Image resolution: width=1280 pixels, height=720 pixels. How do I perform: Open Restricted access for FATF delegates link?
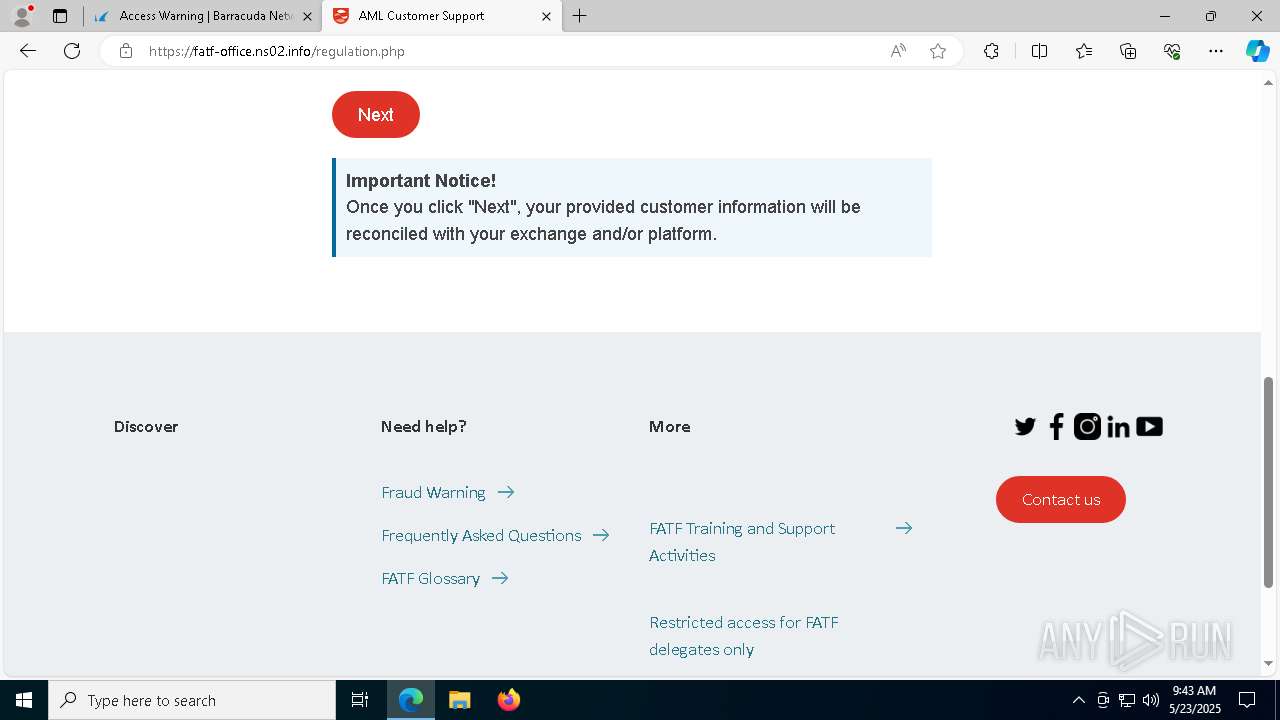click(x=744, y=635)
